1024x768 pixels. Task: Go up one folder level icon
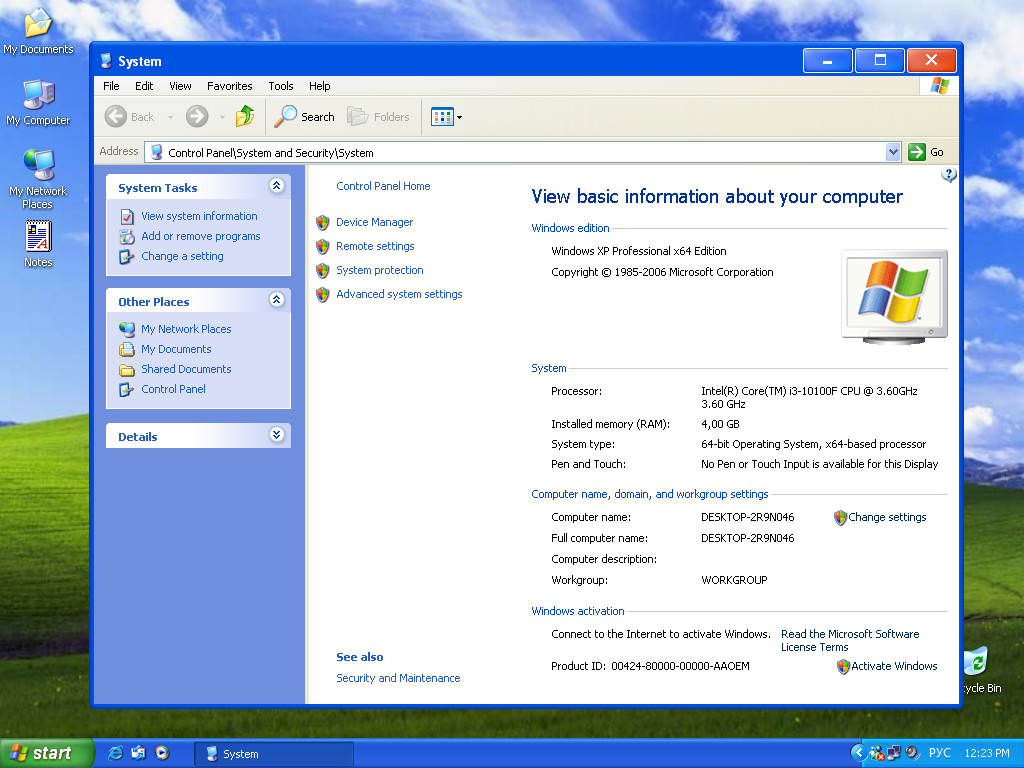pos(245,116)
